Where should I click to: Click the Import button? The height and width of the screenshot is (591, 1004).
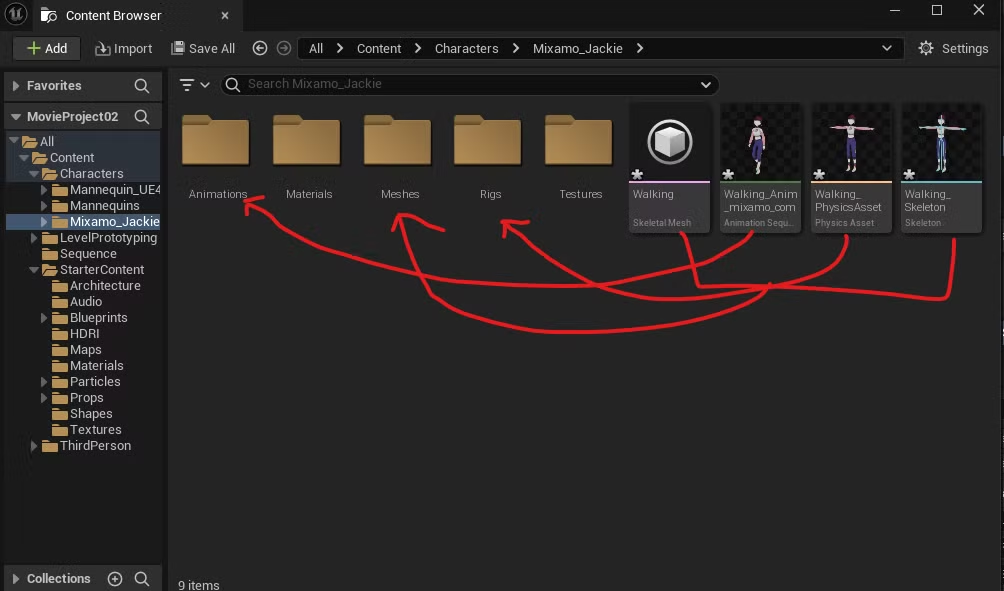124,49
